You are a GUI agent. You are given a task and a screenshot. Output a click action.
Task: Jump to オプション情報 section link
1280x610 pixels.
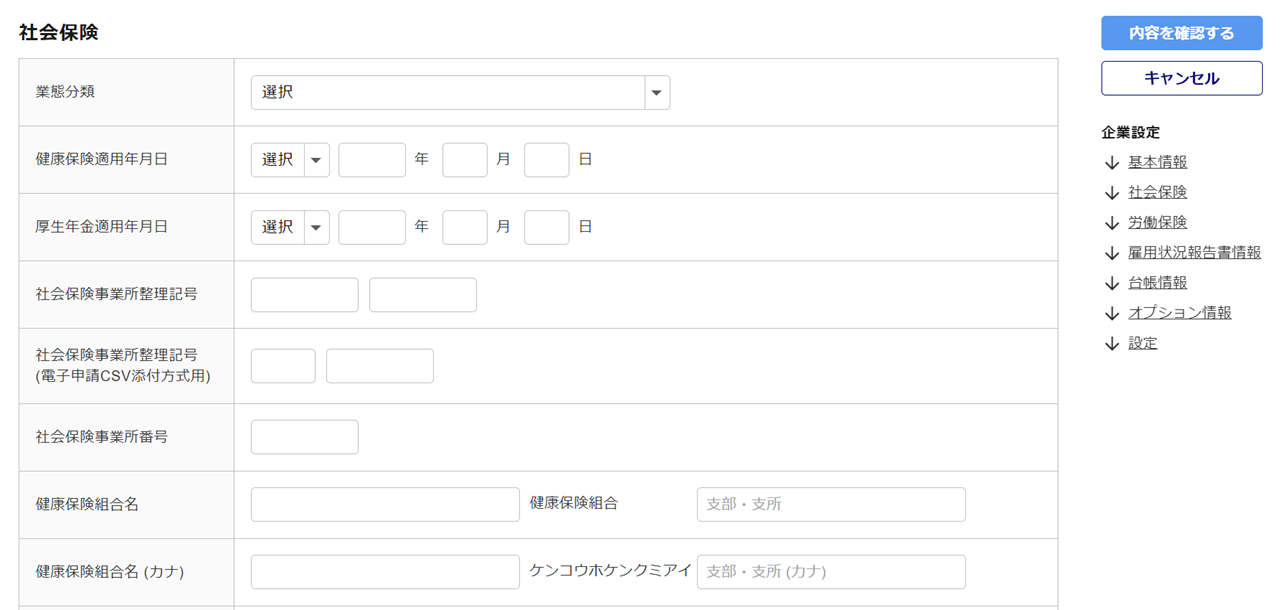pyautogui.click(x=1180, y=312)
